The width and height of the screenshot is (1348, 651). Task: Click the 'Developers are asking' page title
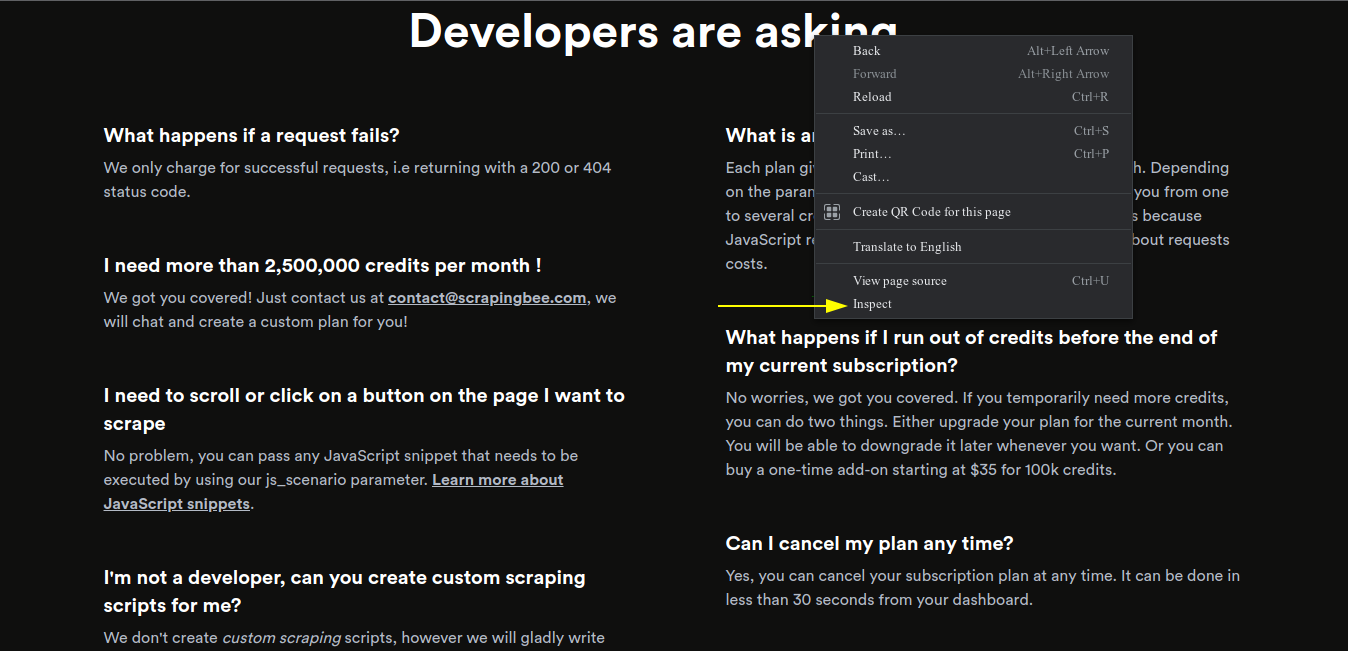(x=610, y=30)
